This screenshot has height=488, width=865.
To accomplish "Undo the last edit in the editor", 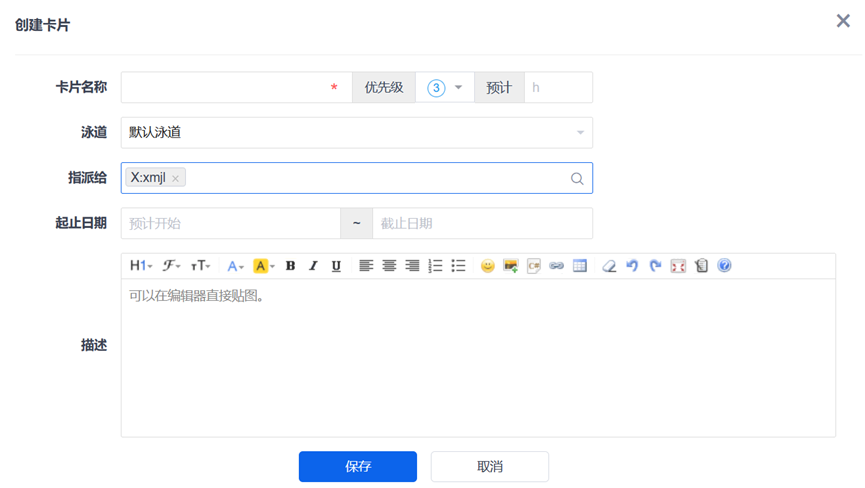I will click(x=631, y=266).
